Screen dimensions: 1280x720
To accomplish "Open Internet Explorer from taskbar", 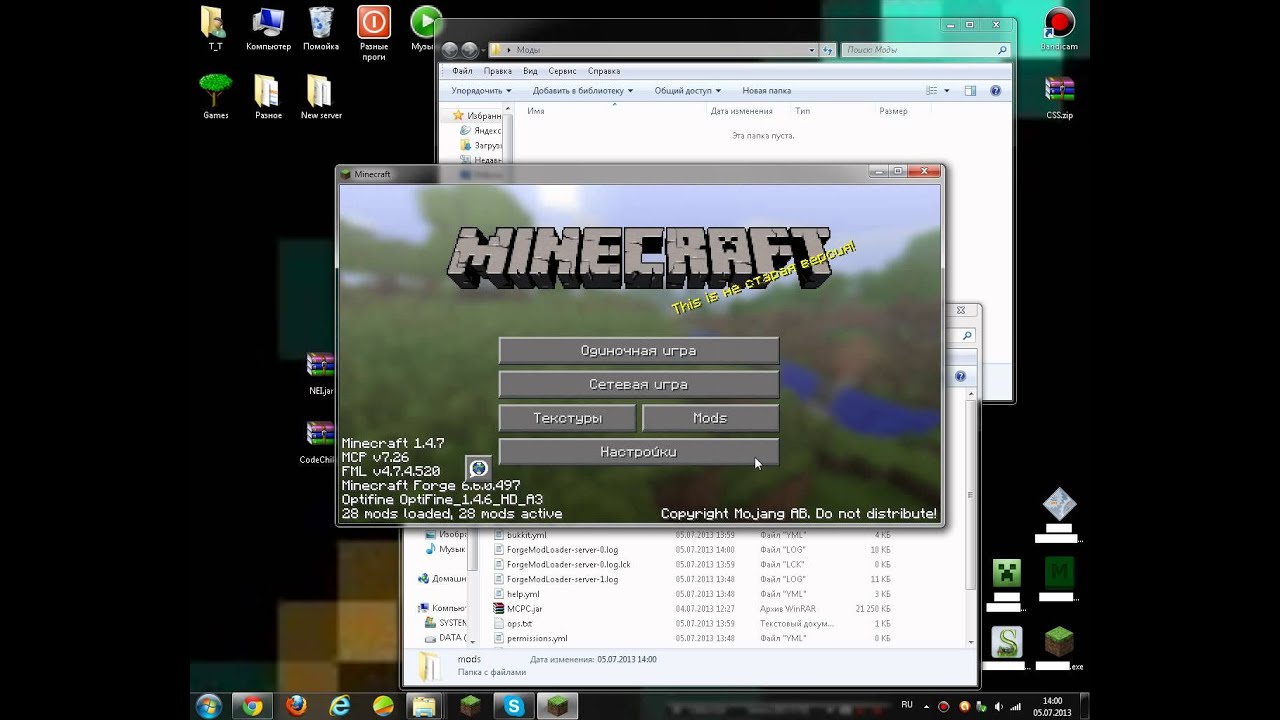I will 340,706.
